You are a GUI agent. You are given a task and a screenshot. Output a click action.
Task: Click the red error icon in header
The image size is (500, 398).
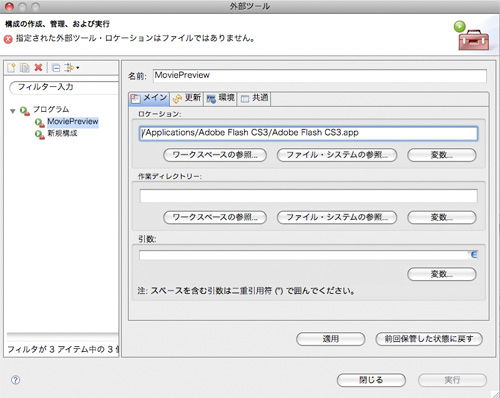coord(8,39)
